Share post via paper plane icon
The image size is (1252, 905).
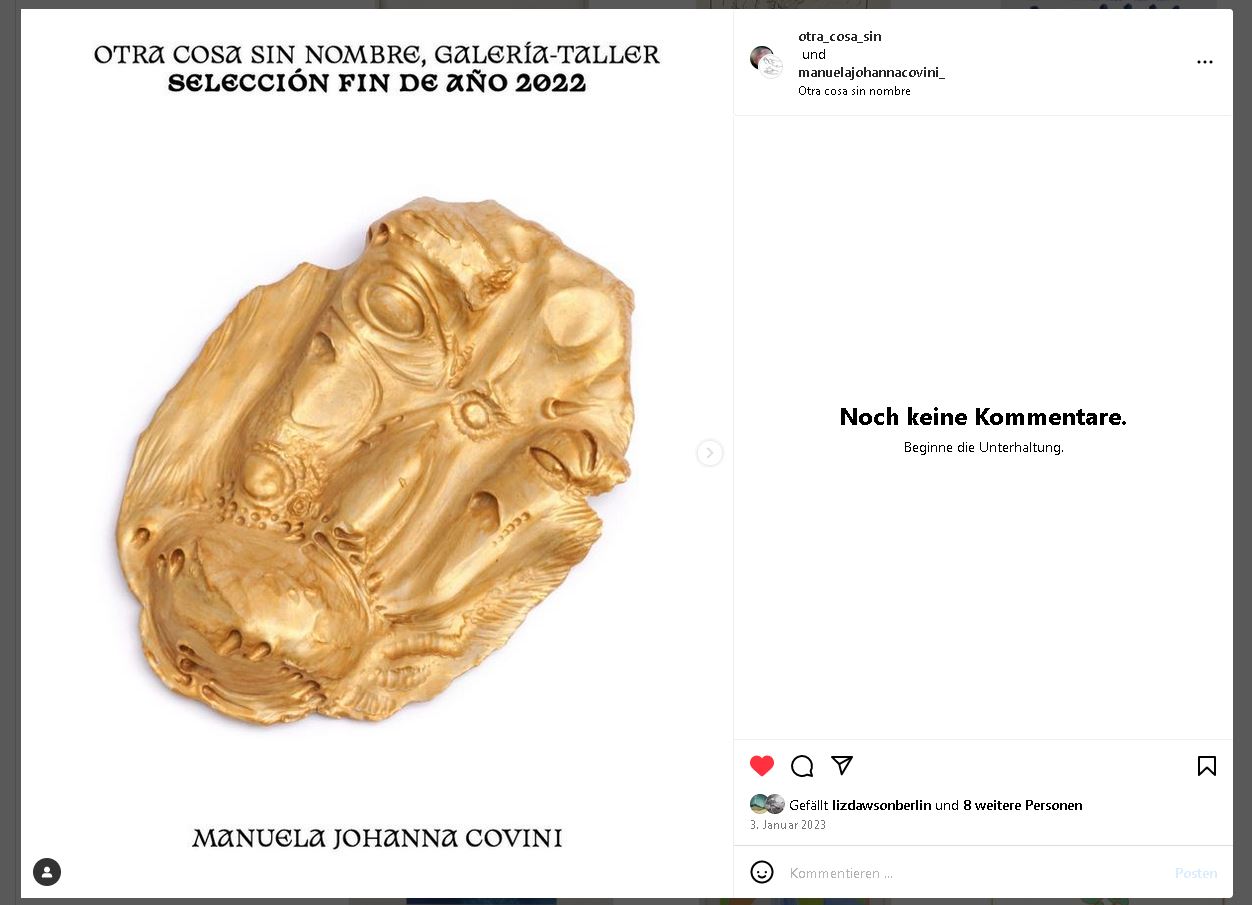tap(842, 765)
